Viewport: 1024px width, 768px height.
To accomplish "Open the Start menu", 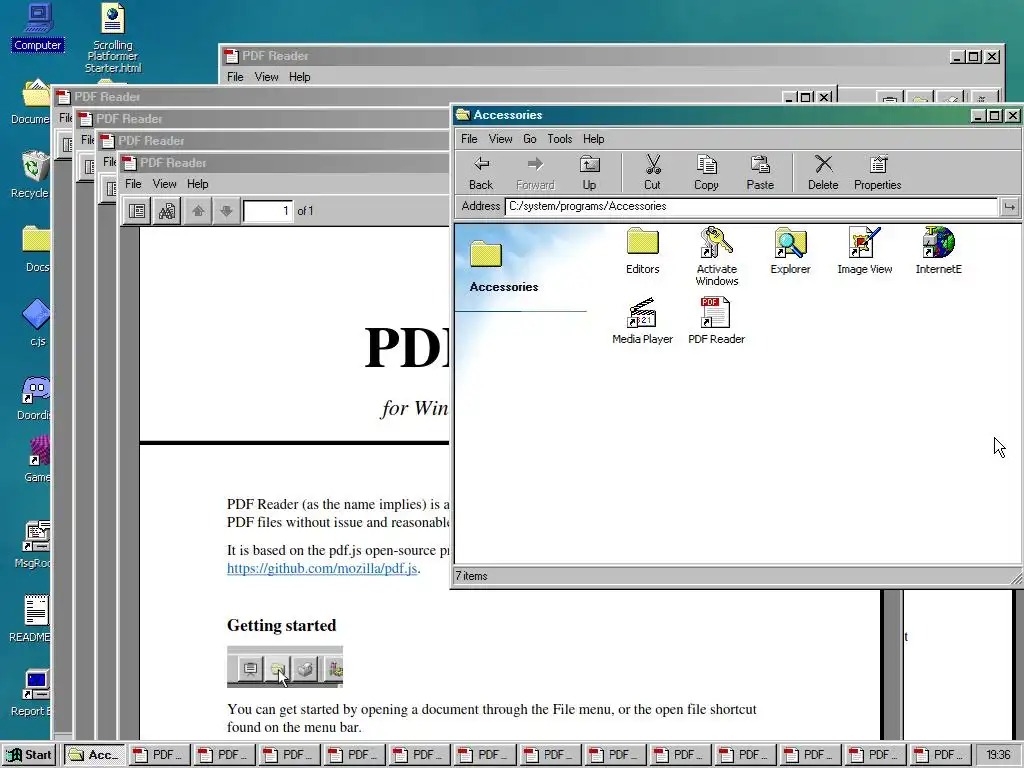I will click(x=29, y=755).
